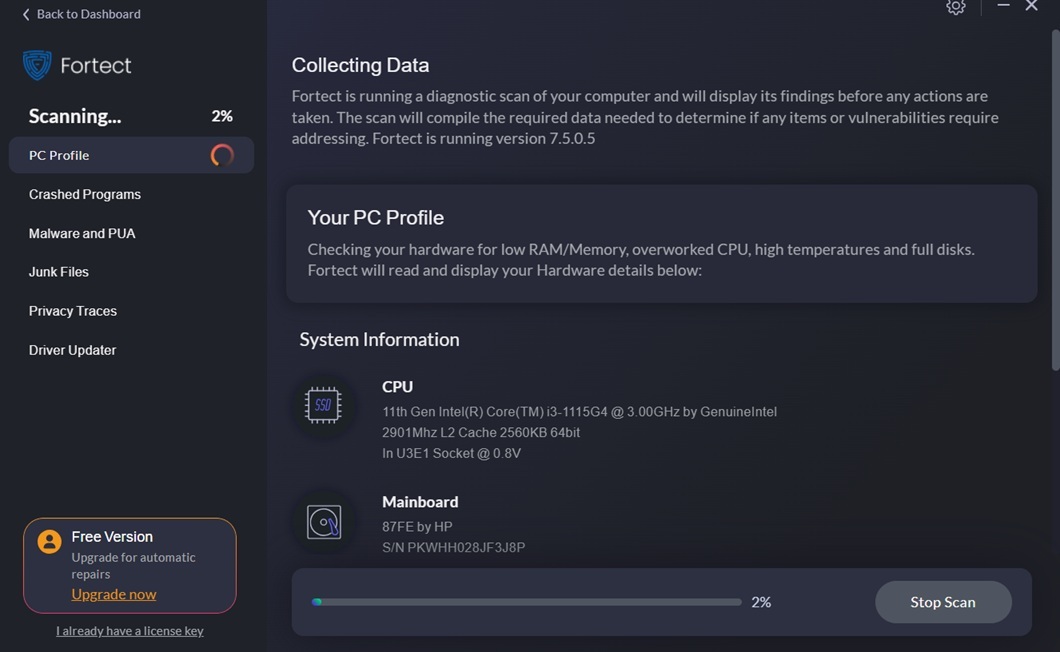Open the Privacy Traces section
The width and height of the screenshot is (1060, 652).
point(72,311)
